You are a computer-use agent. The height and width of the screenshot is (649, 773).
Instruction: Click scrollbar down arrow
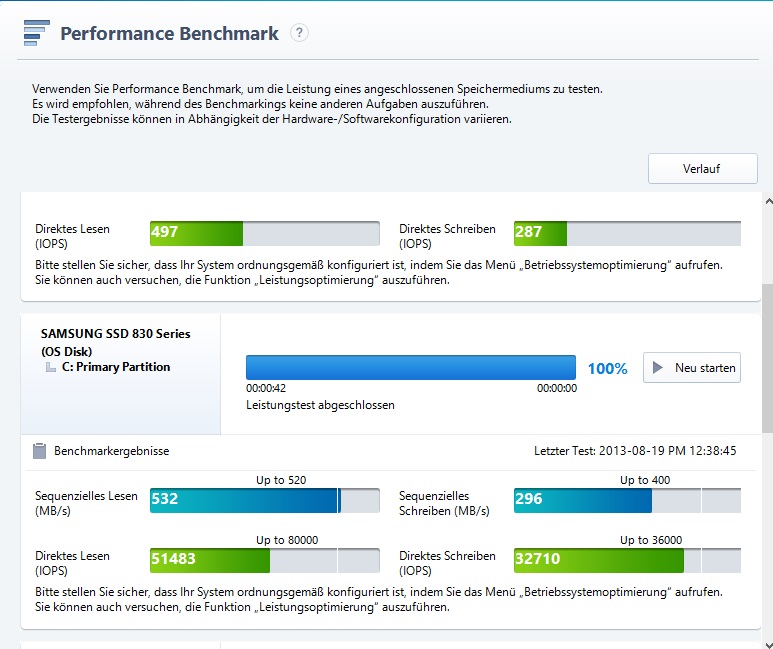click(768, 645)
